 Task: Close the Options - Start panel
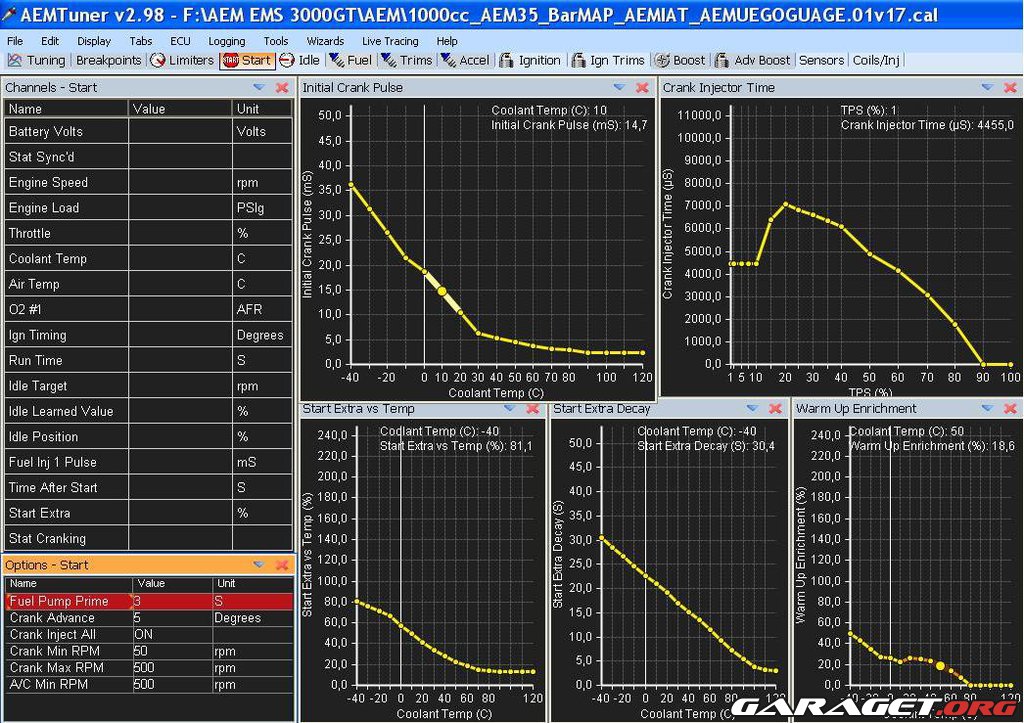(282, 564)
